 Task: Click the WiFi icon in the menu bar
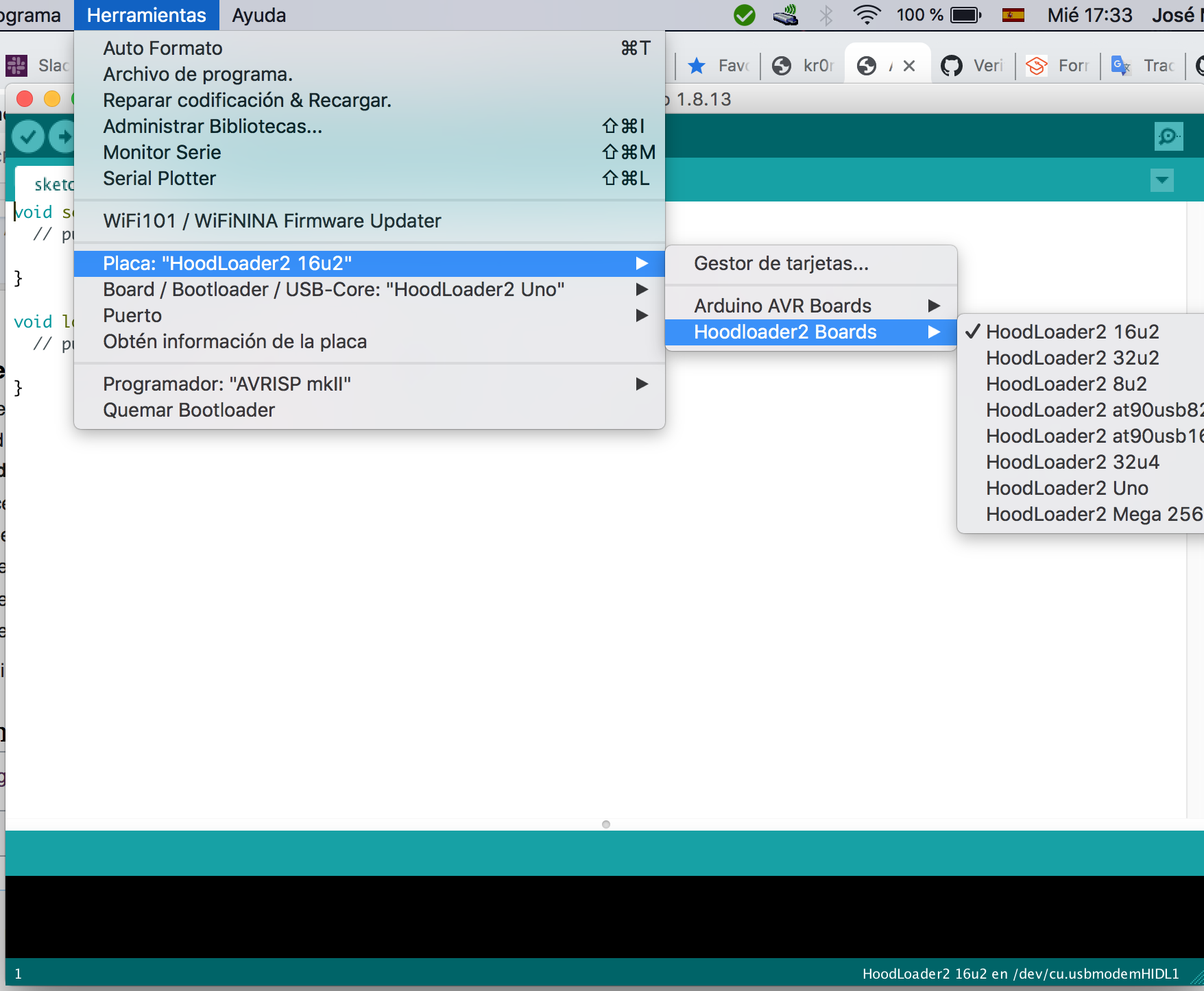[x=867, y=14]
